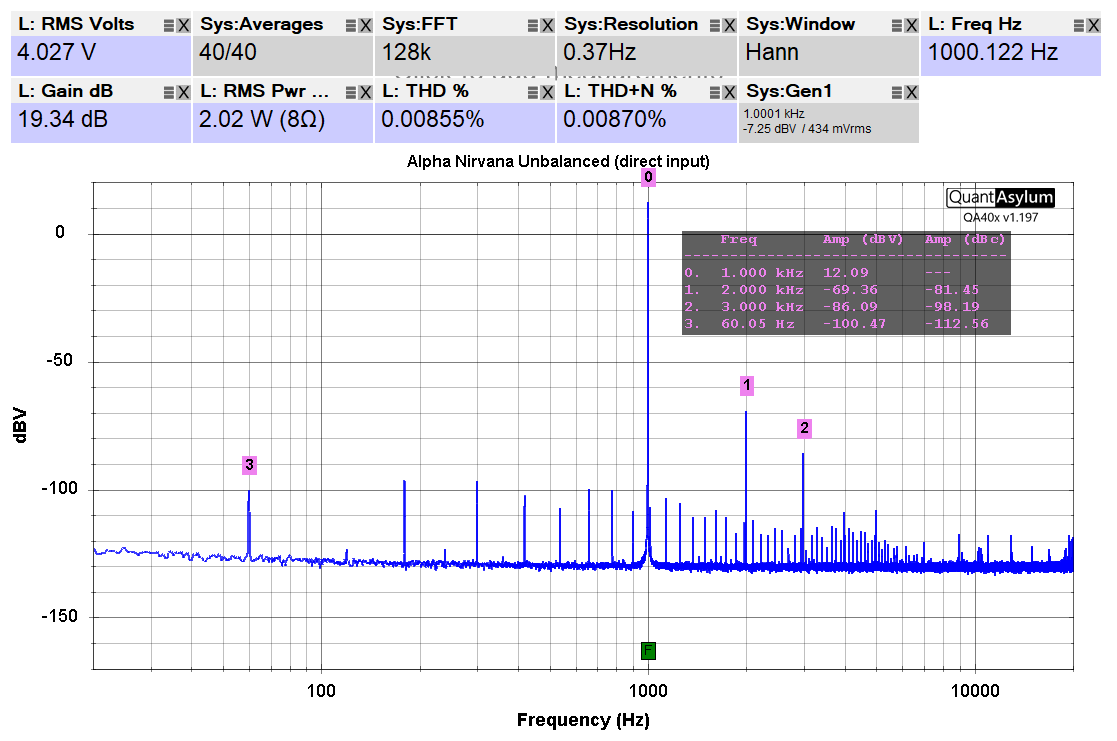
Task: Click the dBV axis label
Action: coord(20,425)
